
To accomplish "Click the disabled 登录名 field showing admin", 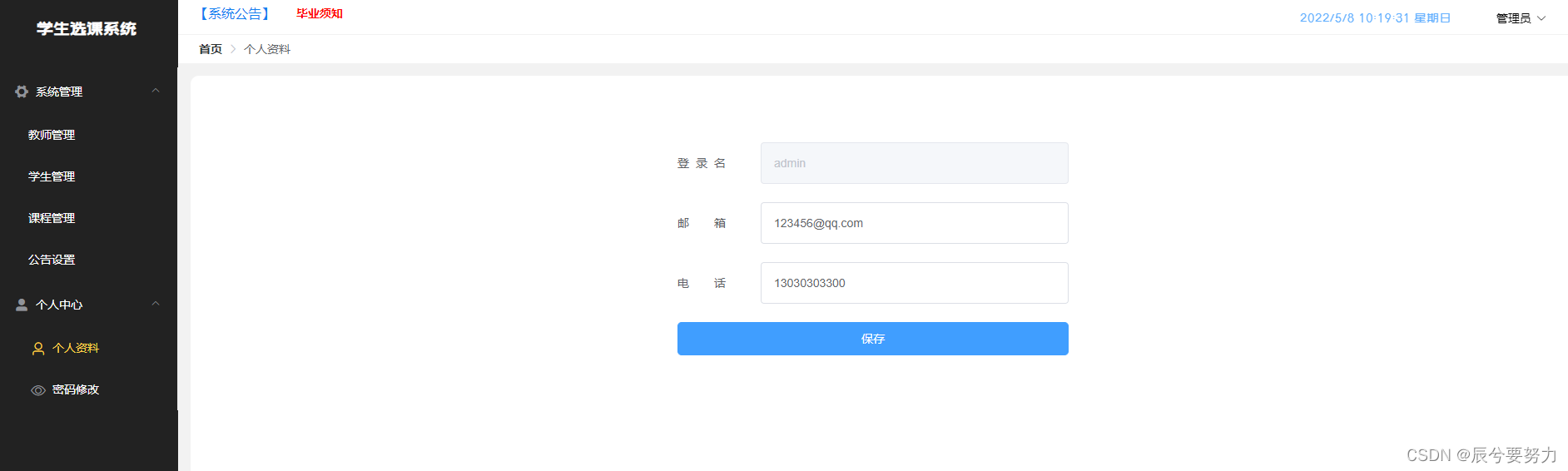I will 914,163.
